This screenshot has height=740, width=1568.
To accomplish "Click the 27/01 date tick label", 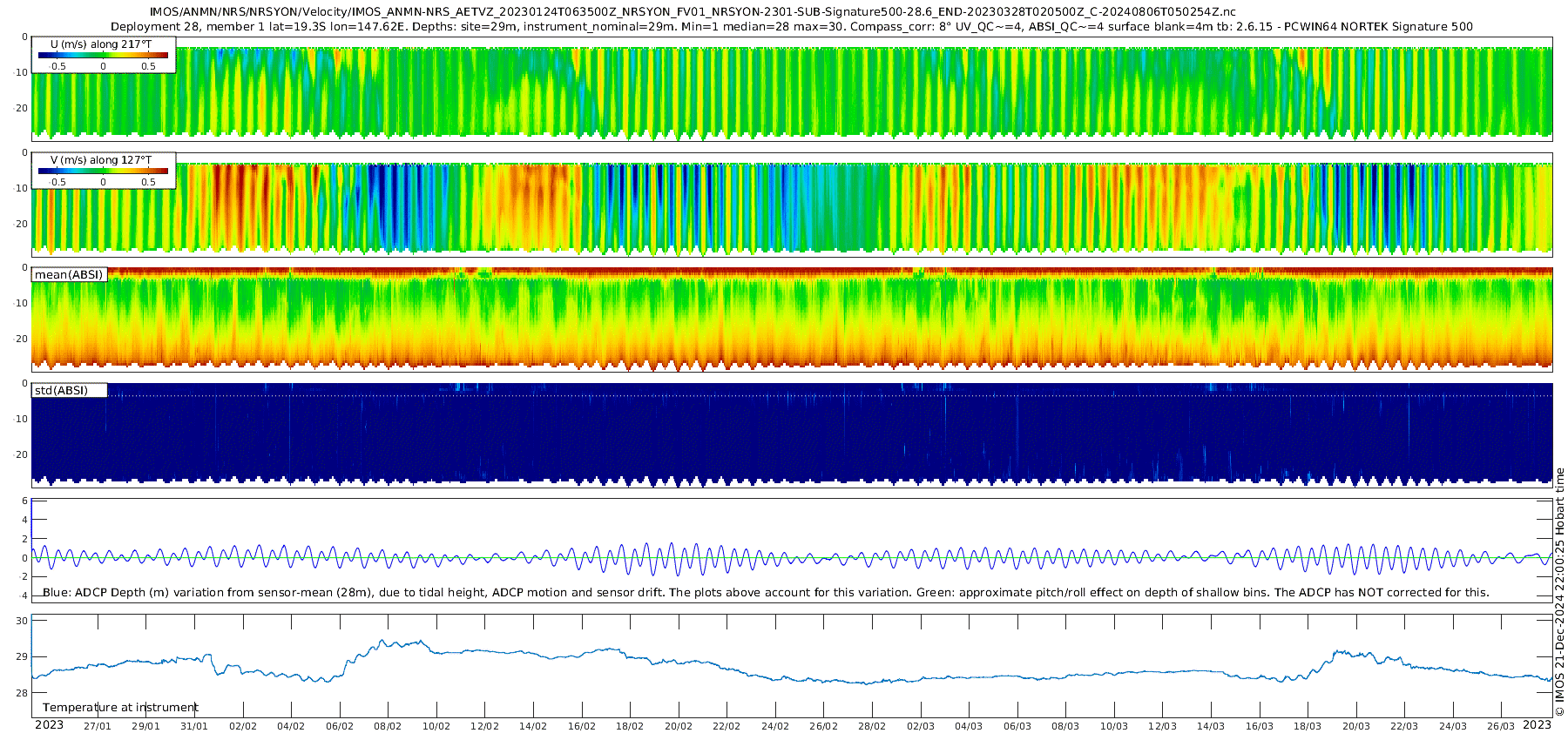I will pos(98,727).
